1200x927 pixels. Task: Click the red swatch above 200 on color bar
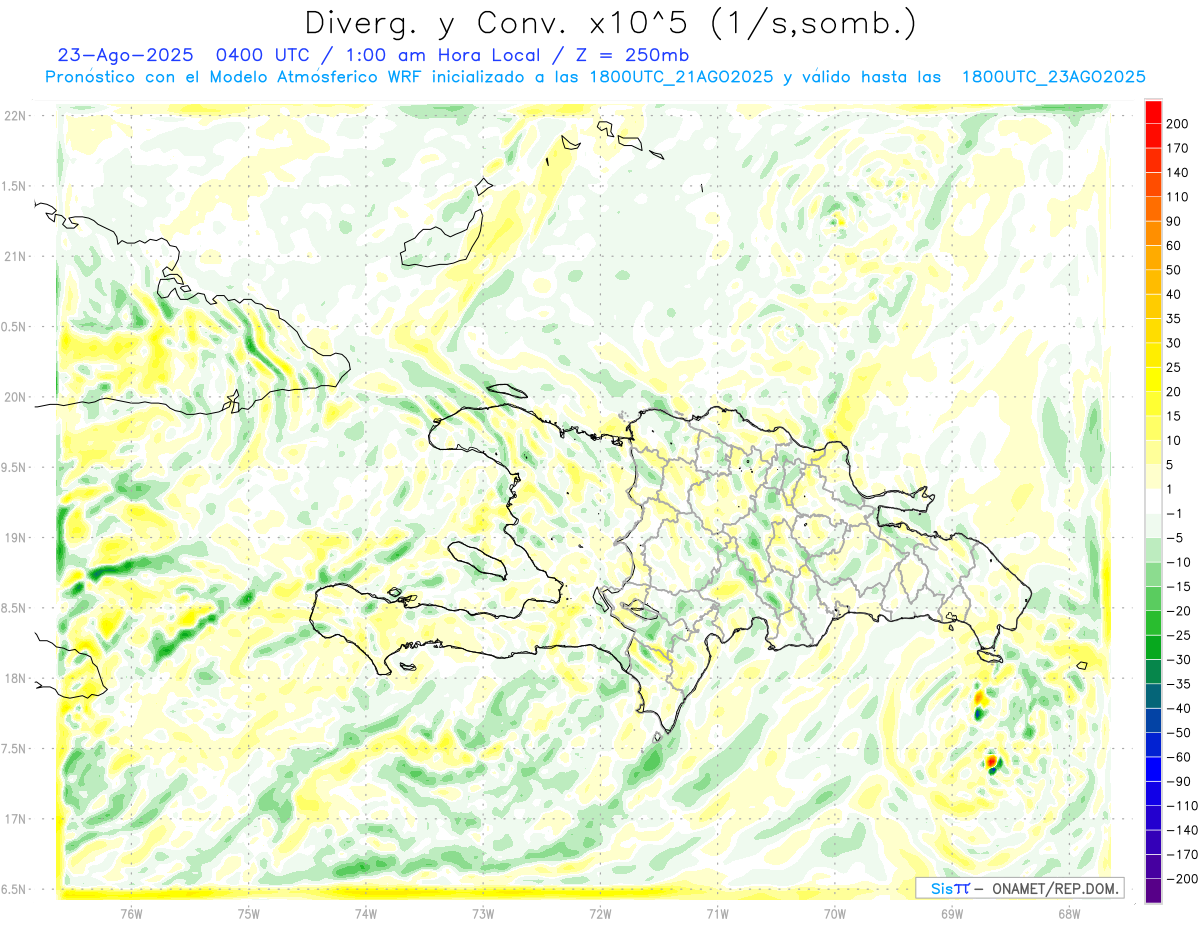coord(1153,112)
